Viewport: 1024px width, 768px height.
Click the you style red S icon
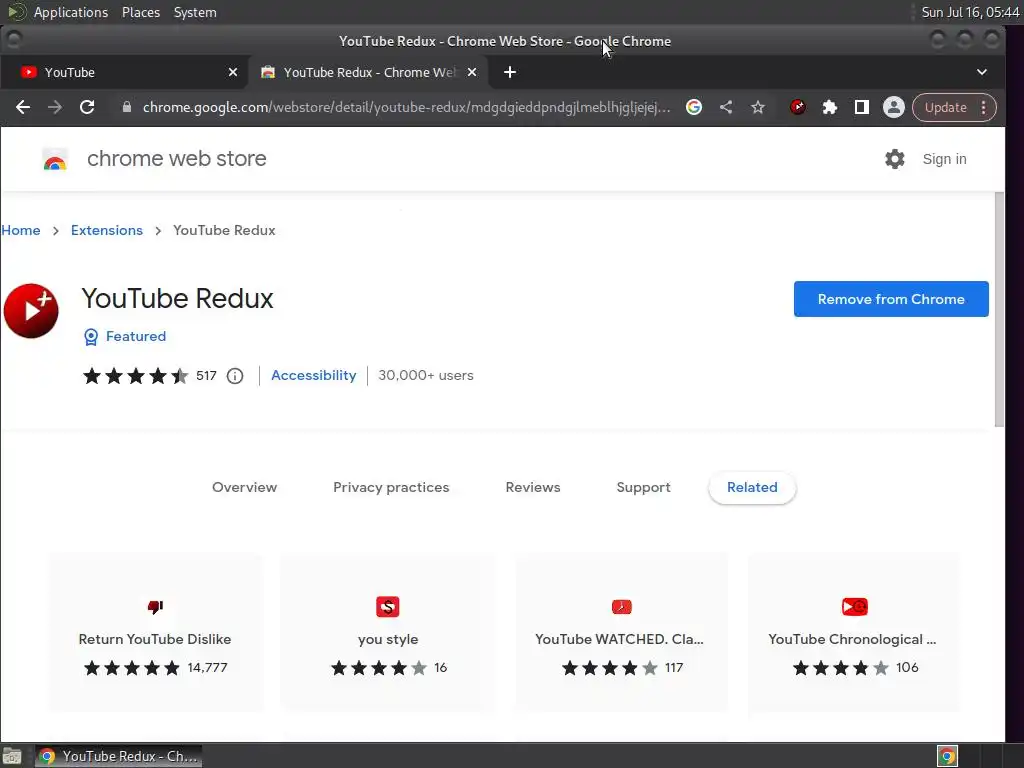click(388, 607)
